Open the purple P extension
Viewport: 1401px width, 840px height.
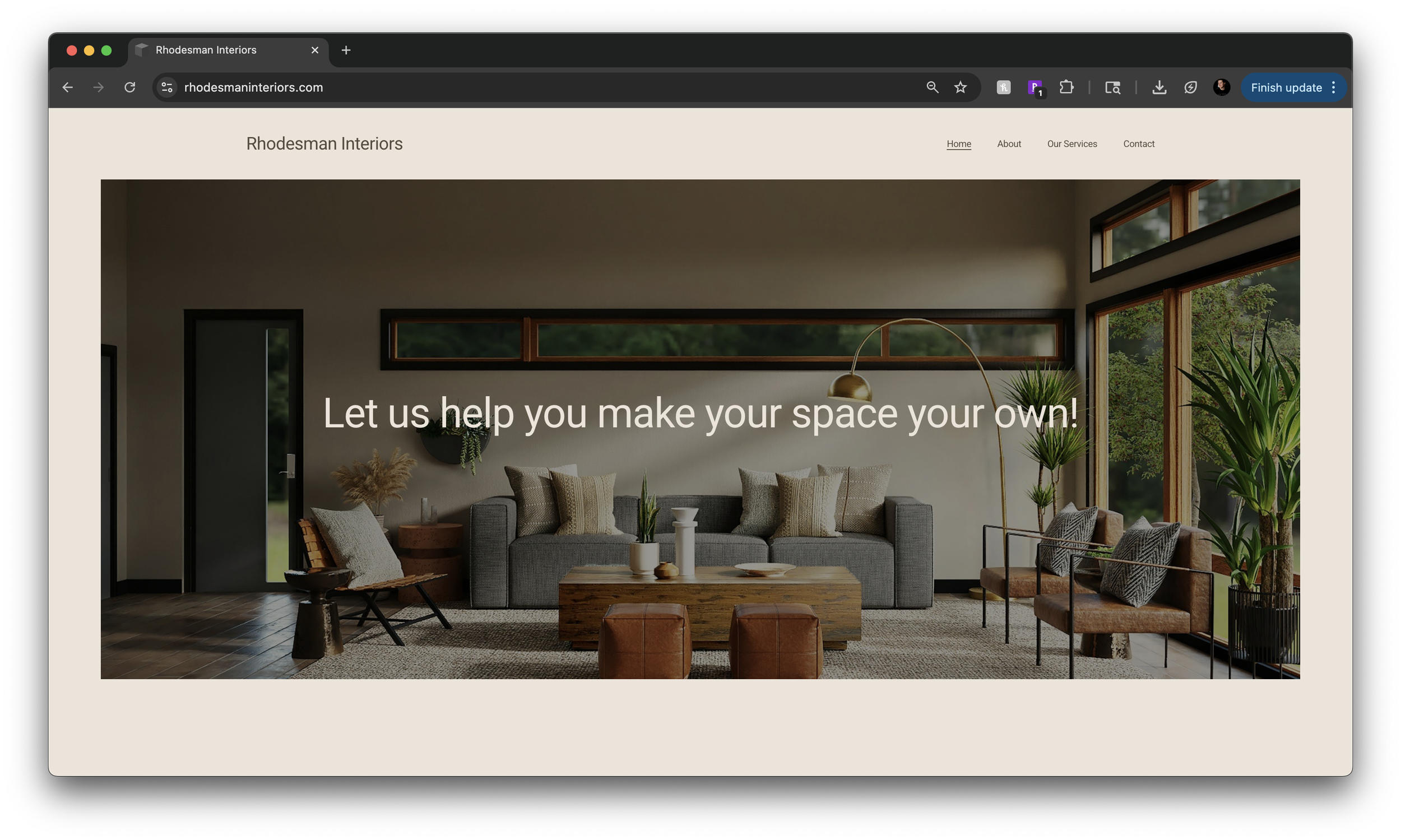(x=1034, y=87)
